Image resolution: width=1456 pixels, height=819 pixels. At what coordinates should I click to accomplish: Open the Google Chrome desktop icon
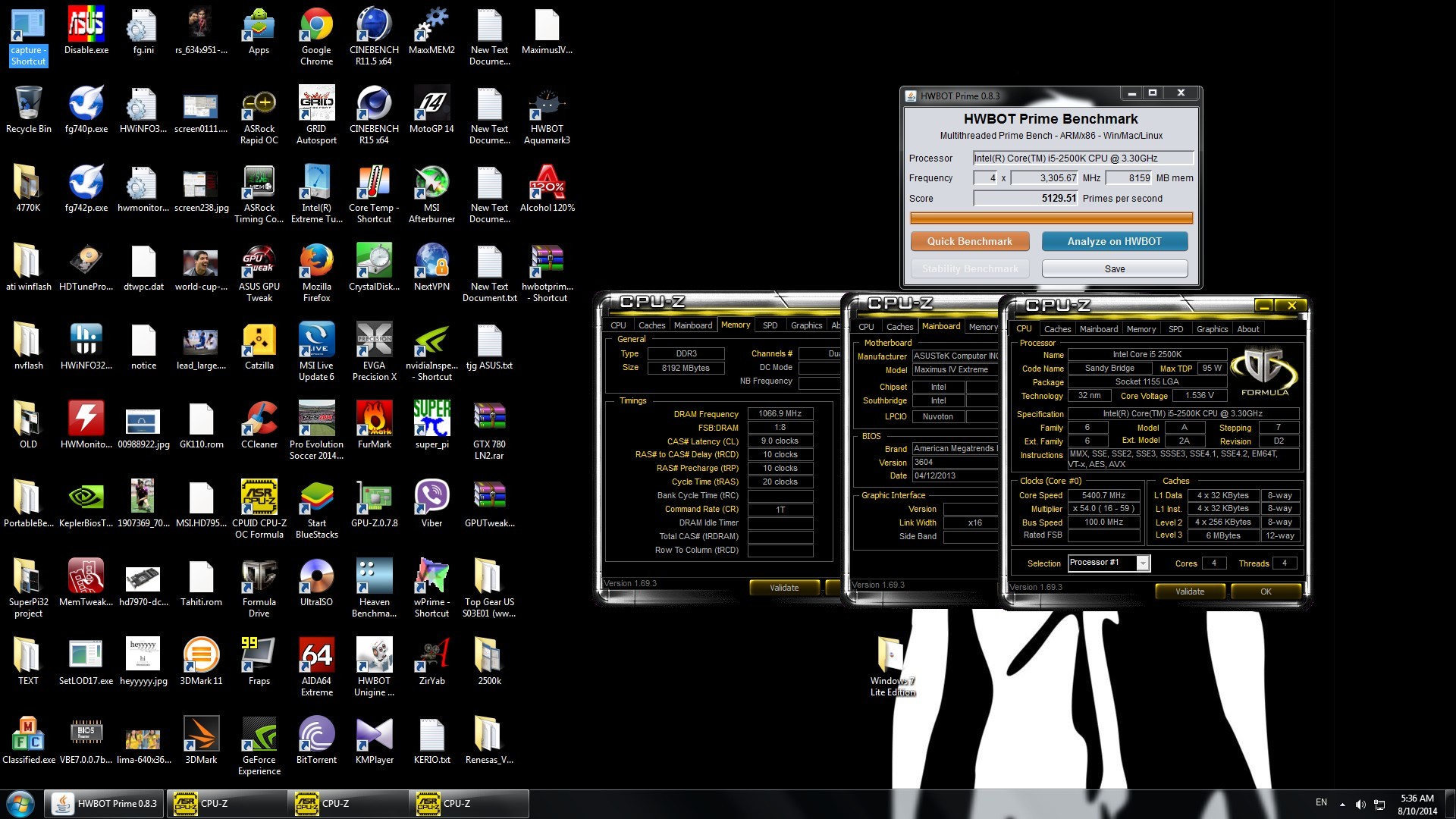point(316,36)
